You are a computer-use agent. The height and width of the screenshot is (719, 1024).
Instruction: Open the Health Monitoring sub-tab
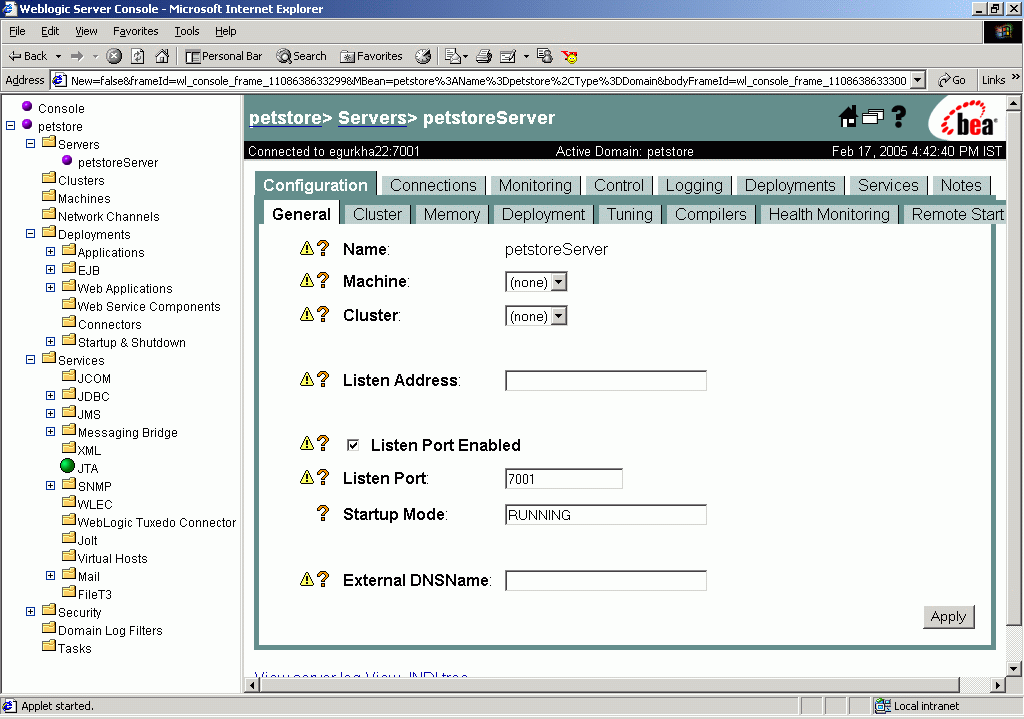829,214
